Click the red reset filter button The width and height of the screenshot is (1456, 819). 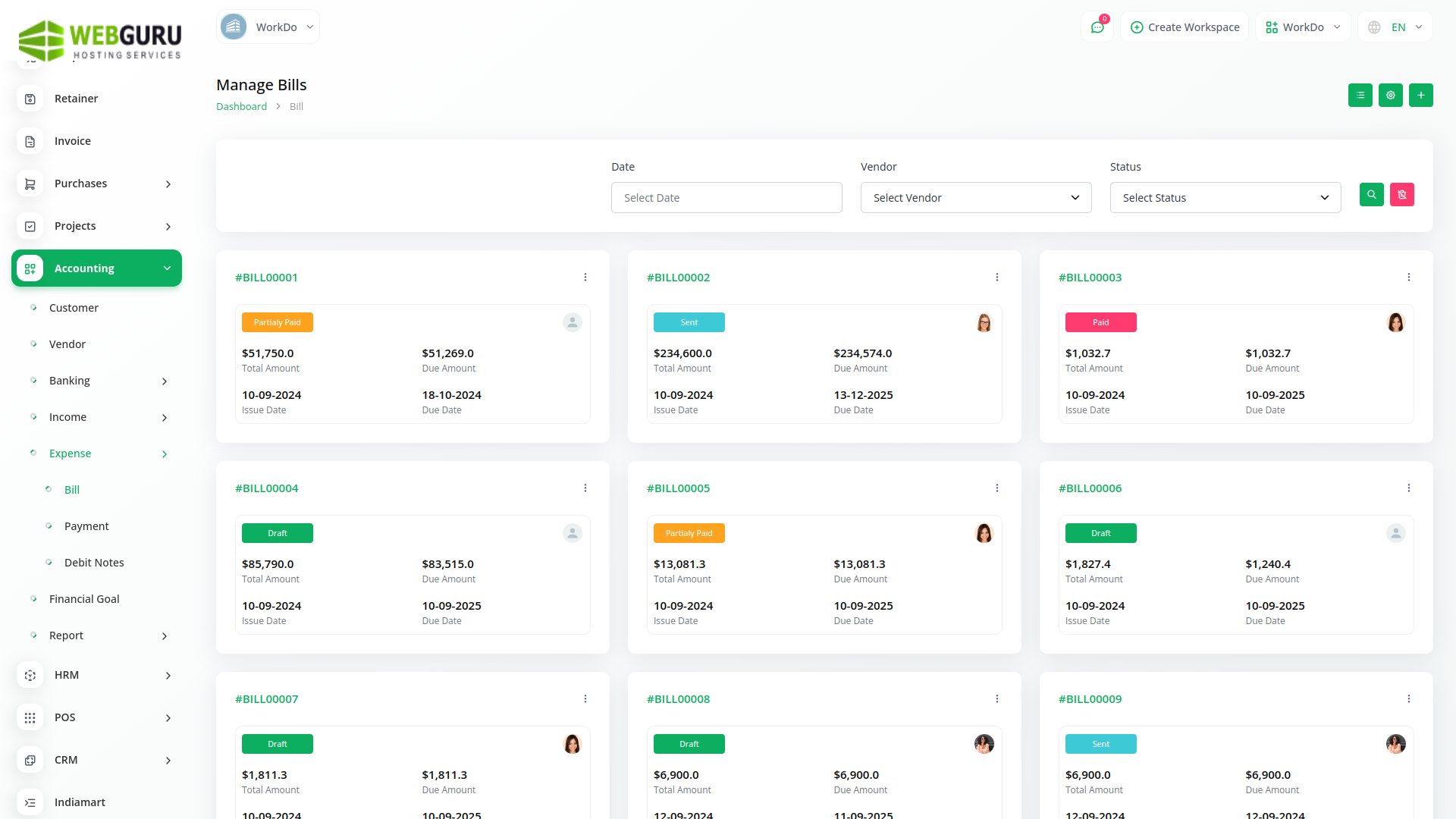1401,195
